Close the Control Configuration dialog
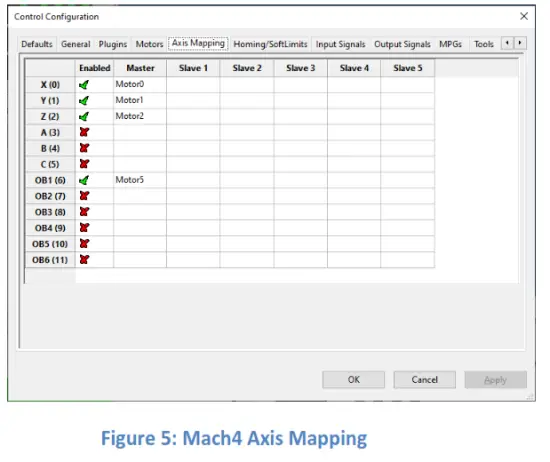Image resolution: width=550 pixels, height=462 pixels. tap(524, 16)
